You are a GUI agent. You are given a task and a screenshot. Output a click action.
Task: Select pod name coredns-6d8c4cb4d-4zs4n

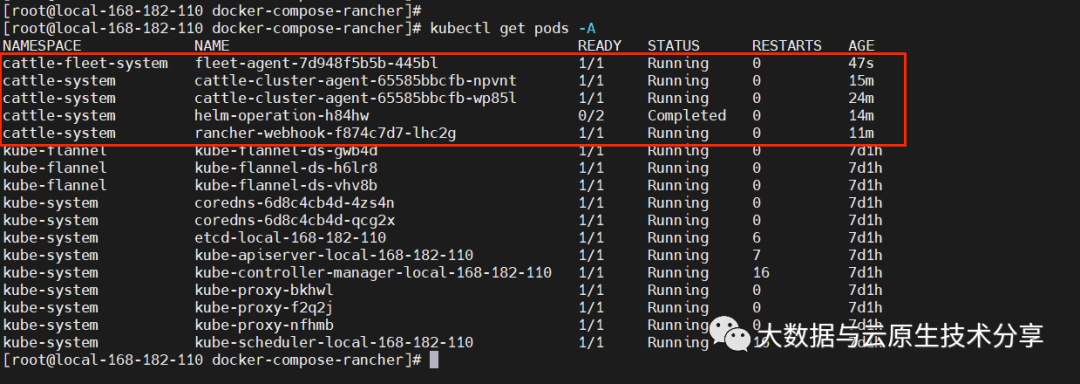pos(295,203)
